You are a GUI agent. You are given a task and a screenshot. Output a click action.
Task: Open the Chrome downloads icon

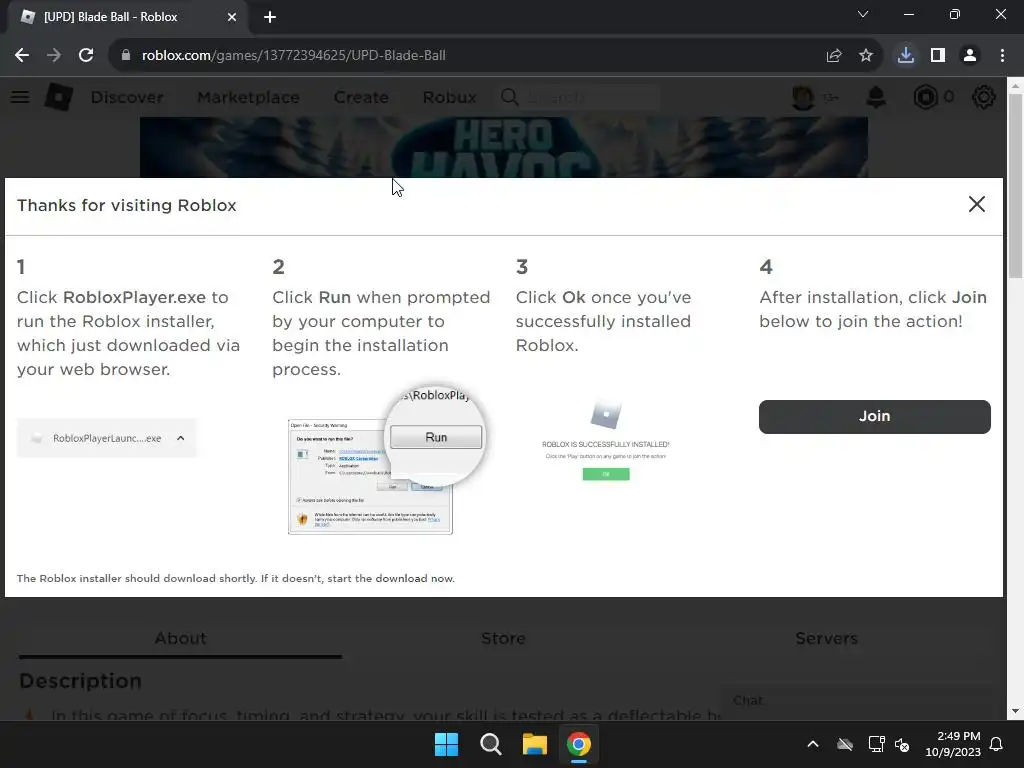click(906, 56)
